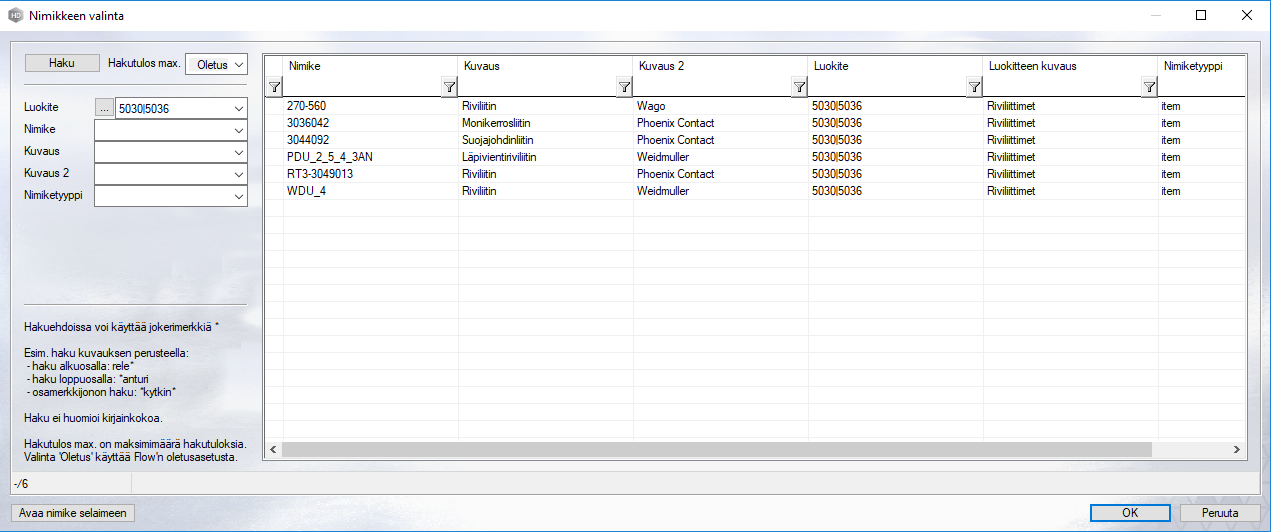This screenshot has width=1271, height=532.
Task: Click the Haku search button
Action: pyautogui.click(x=62, y=63)
